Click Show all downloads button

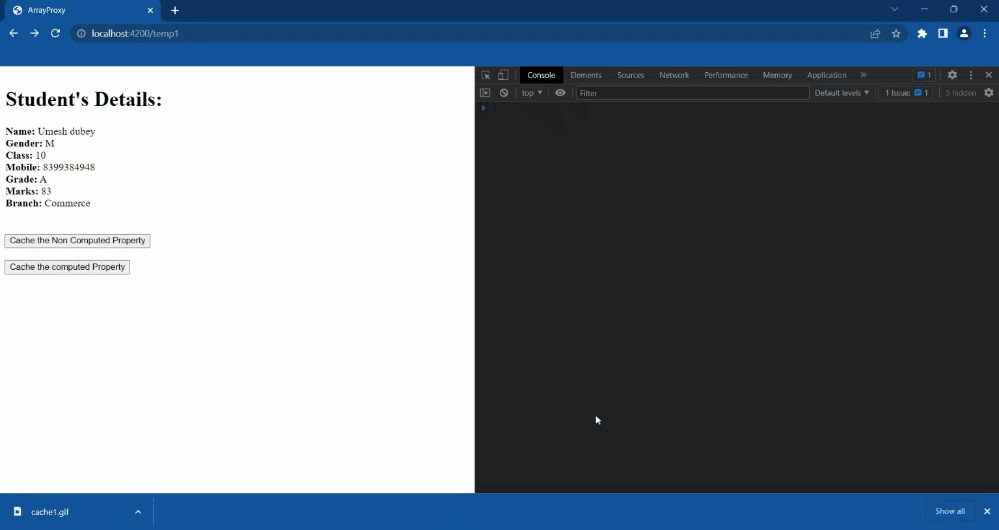[950, 512]
